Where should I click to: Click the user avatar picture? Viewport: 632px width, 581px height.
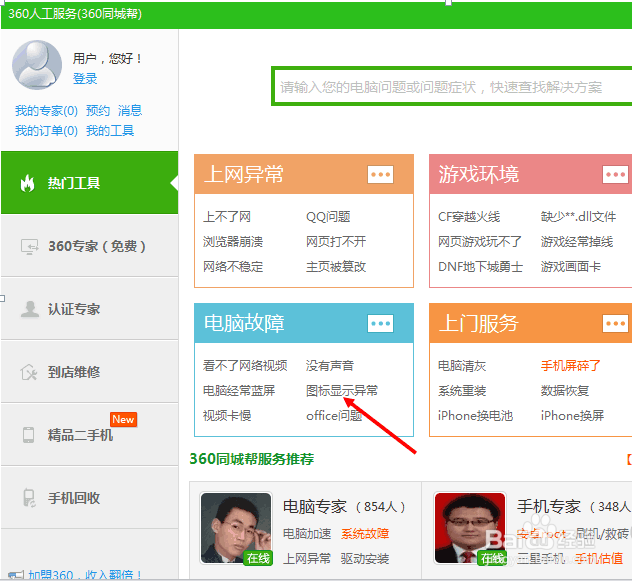pyautogui.click(x=37, y=65)
